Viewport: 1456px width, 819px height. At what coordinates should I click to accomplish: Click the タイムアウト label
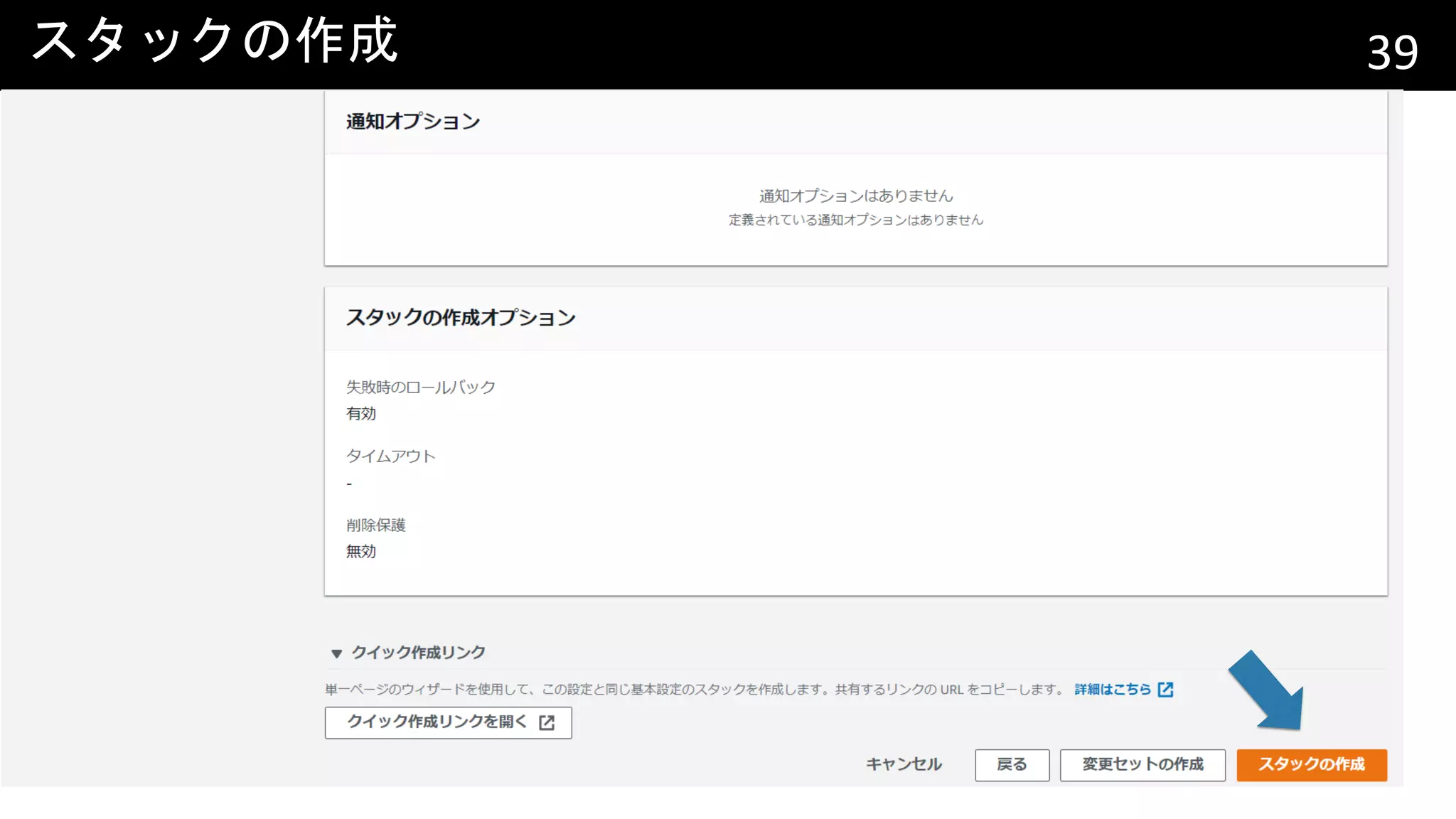coord(390,456)
